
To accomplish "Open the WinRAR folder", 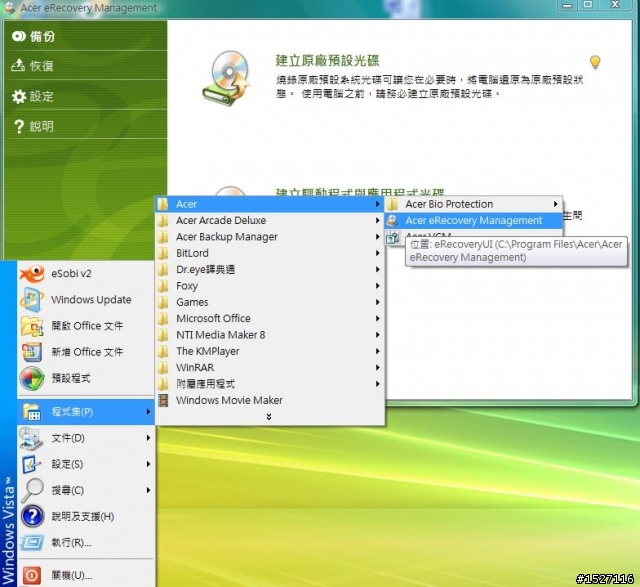I will click(x=269, y=367).
